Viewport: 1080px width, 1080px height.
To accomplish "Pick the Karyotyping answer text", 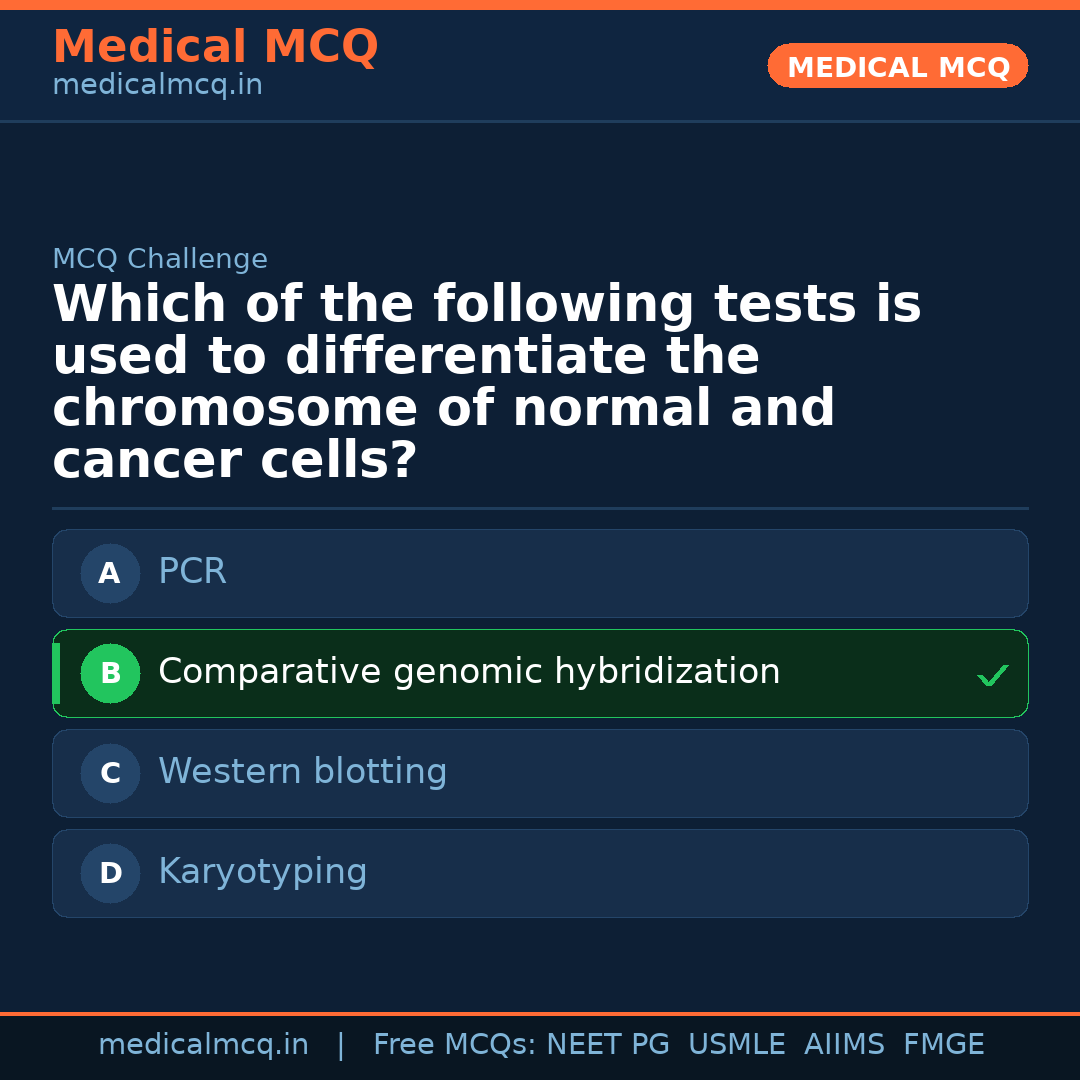I will click(262, 872).
